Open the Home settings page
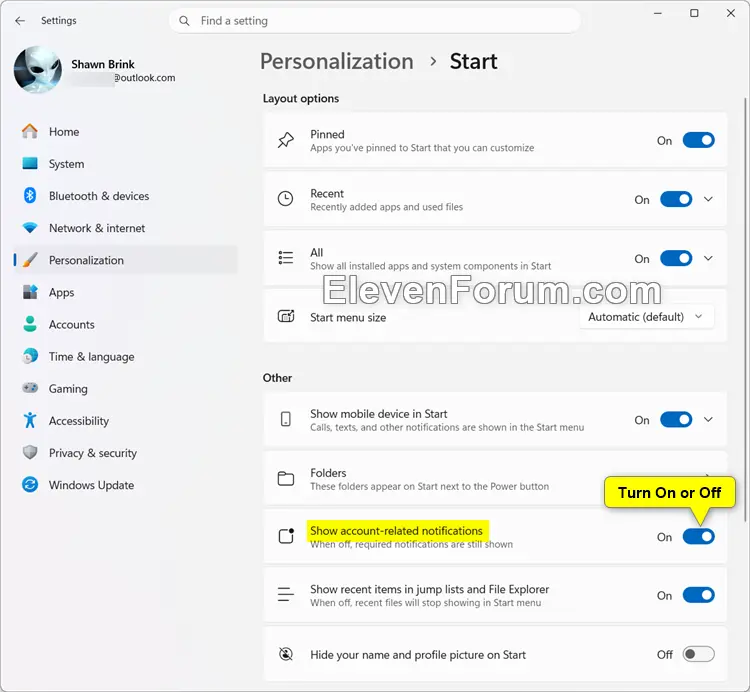This screenshot has width=750, height=692. [126, 132]
